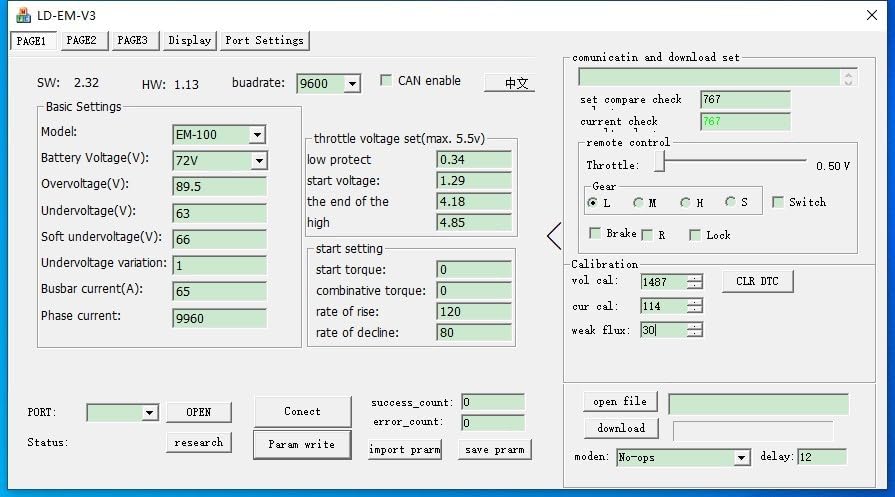This screenshot has height=497, width=895.
Task: Click the start voltage field showing 1.29
Action: 474,181
